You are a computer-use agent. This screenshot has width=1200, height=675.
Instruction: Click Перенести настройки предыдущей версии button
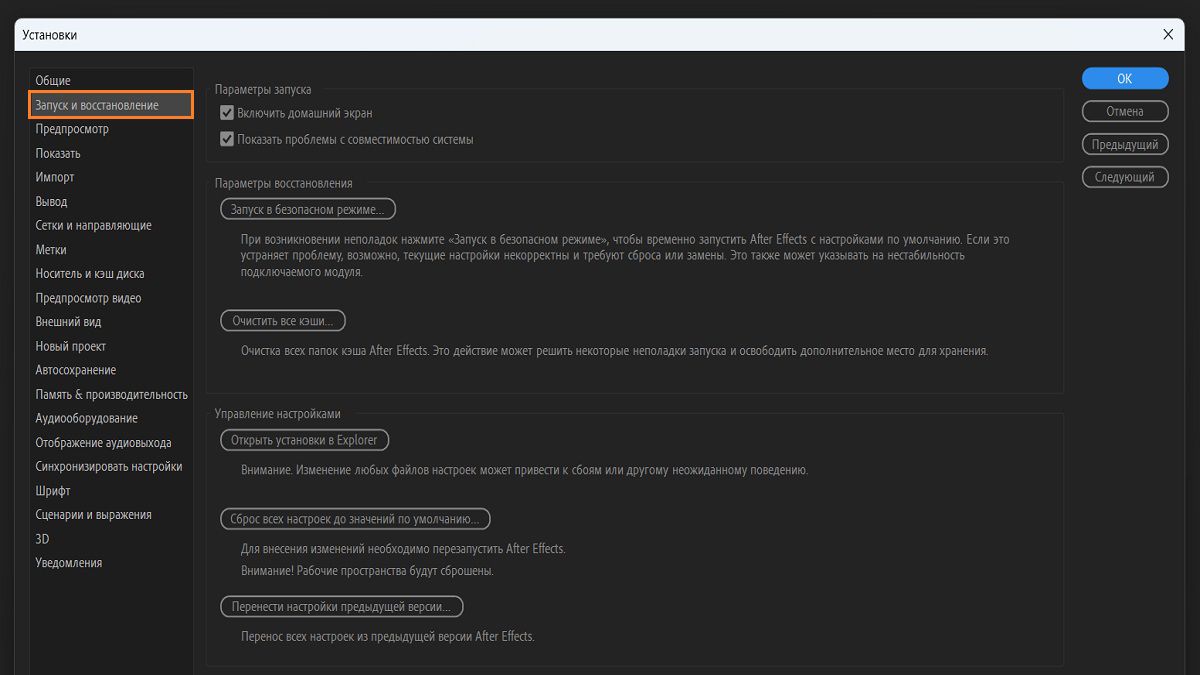coord(341,607)
